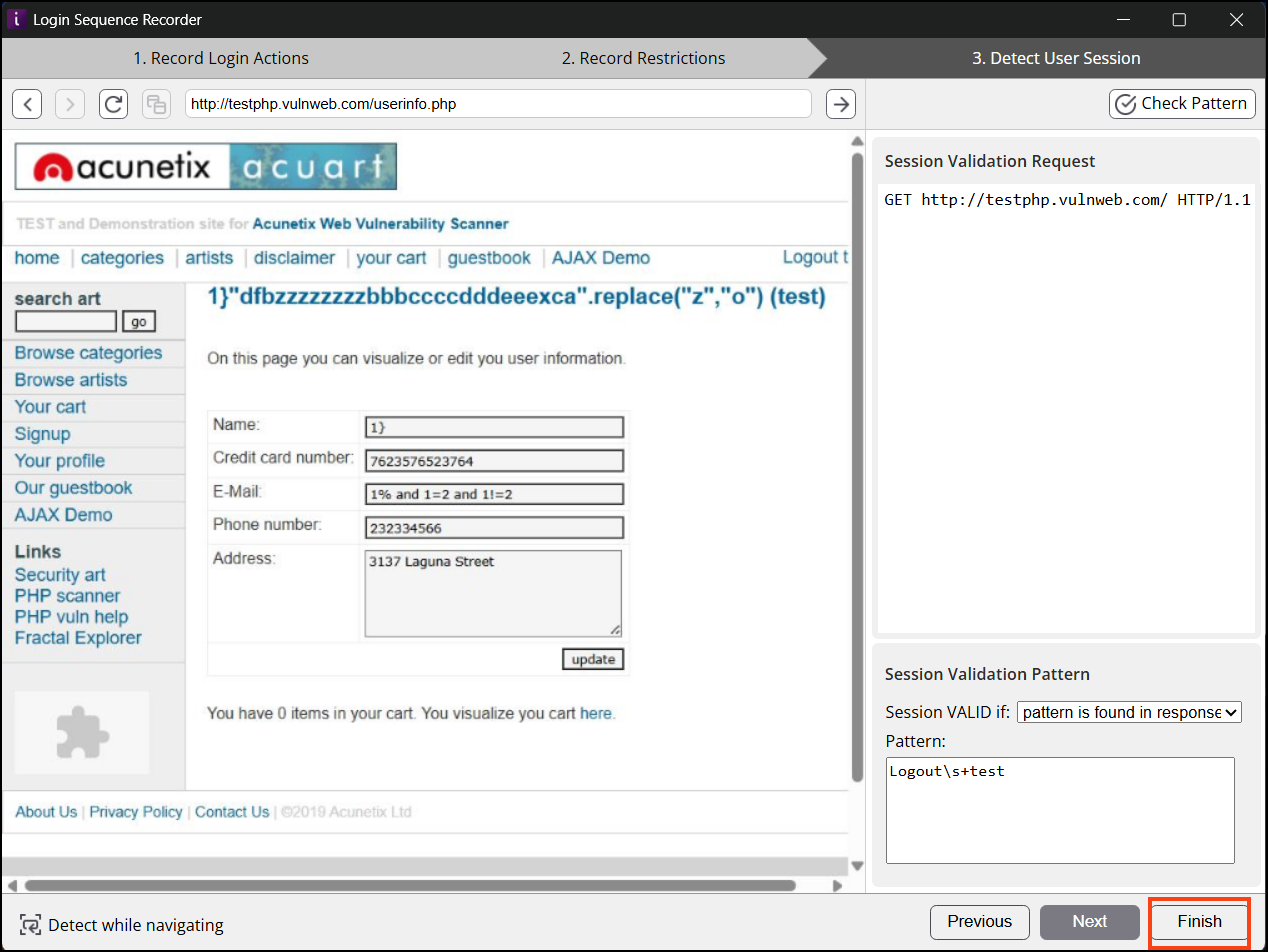This screenshot has height=952, width=1268.
Task: Open the Your profile sidebar link
Action: [x=58, y=460]
